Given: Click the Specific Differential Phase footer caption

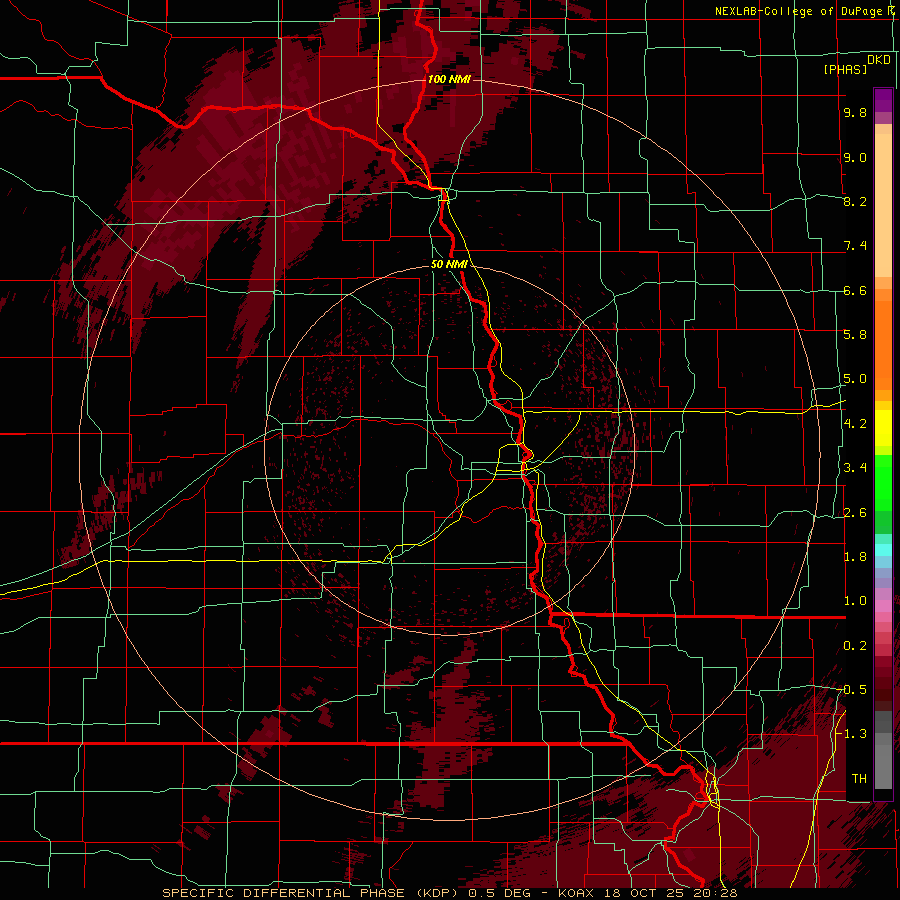Looking at the screenshot, I should coord(449,893).
